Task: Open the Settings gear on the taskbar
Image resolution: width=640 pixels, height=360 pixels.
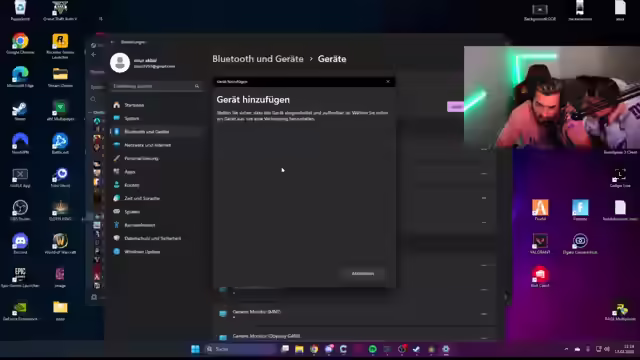Action: click(x=446, y=349)
